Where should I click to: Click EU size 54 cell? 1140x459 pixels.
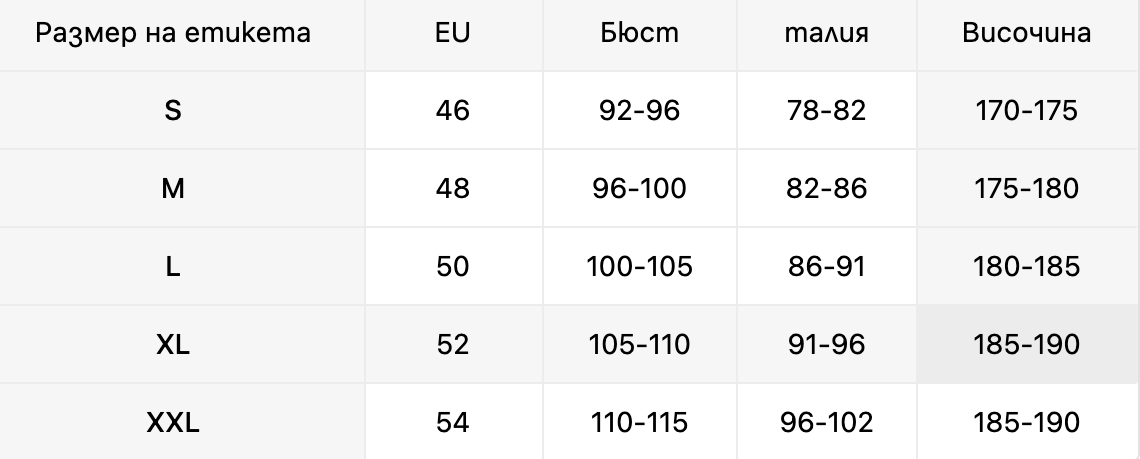[453, 422]
